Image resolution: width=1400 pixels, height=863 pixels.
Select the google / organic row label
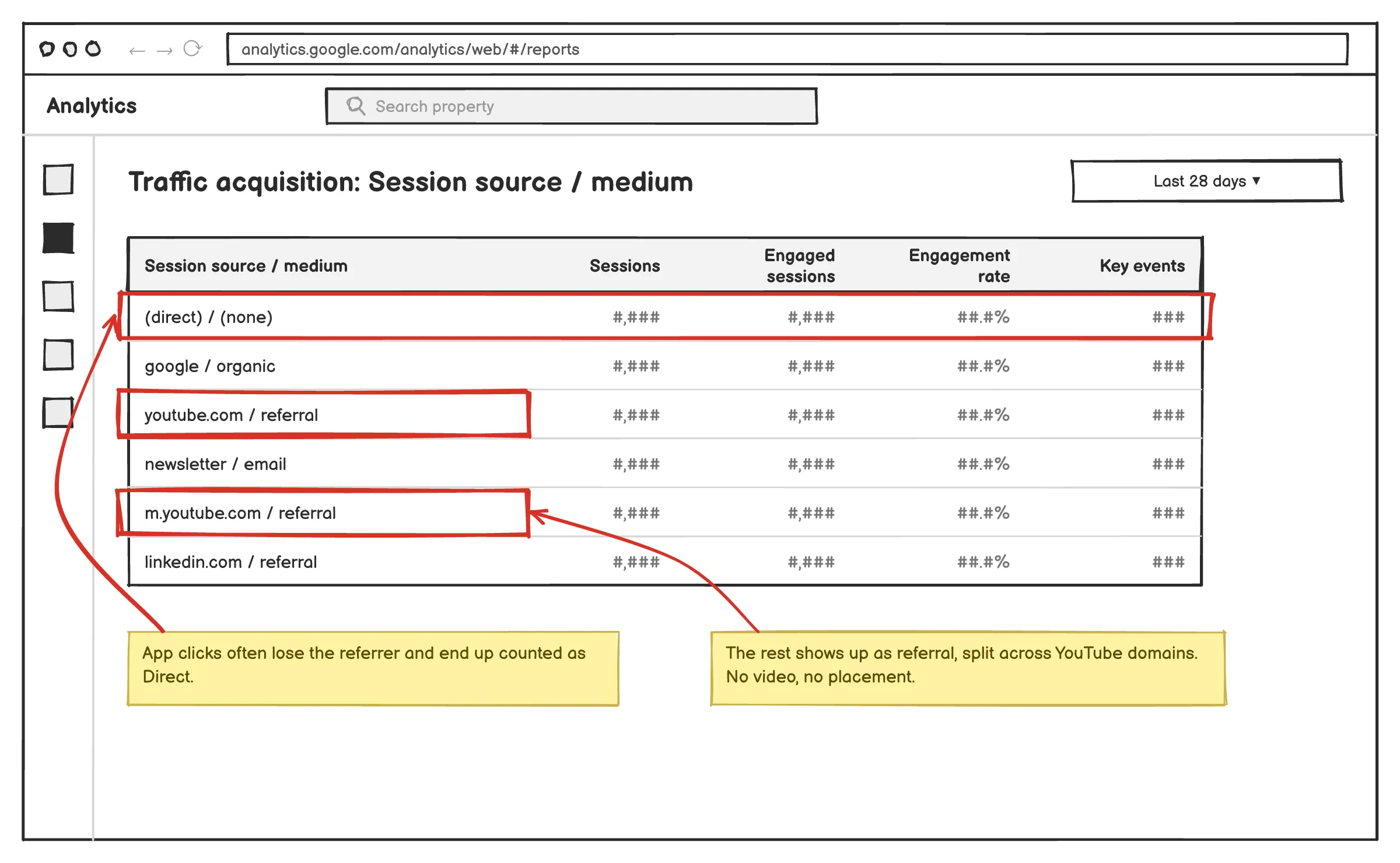click(x=210, y=366)
